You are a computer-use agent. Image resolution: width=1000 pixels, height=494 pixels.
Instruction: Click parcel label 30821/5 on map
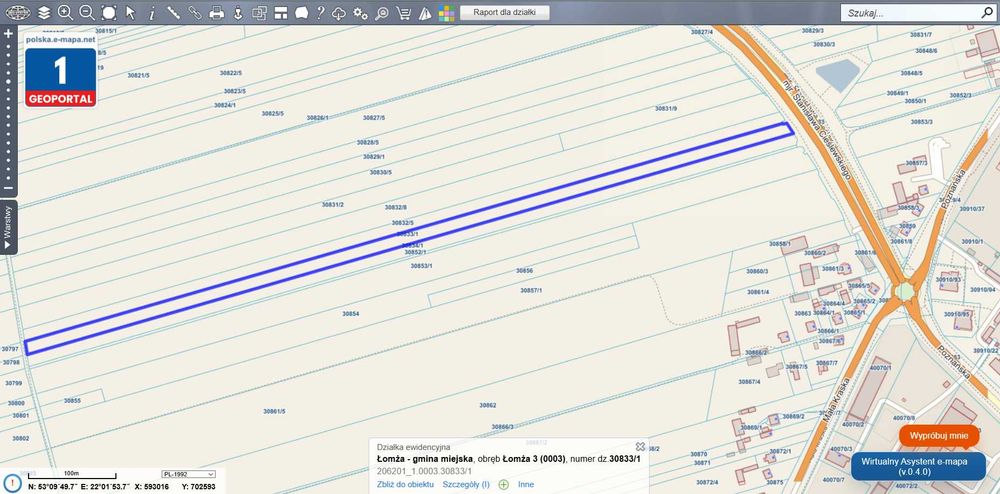138,75
